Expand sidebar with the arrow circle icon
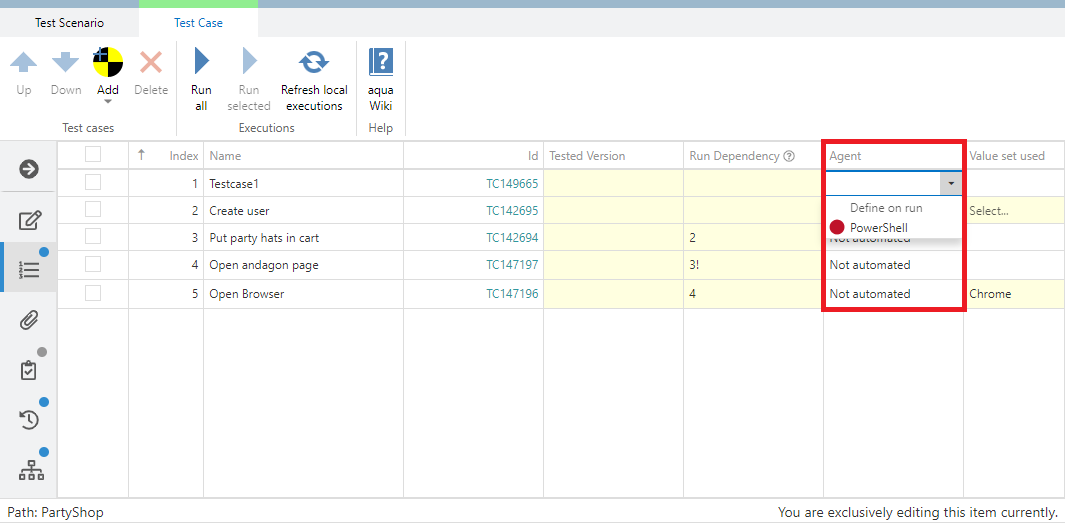1065x524 pixels. [29, 169]
